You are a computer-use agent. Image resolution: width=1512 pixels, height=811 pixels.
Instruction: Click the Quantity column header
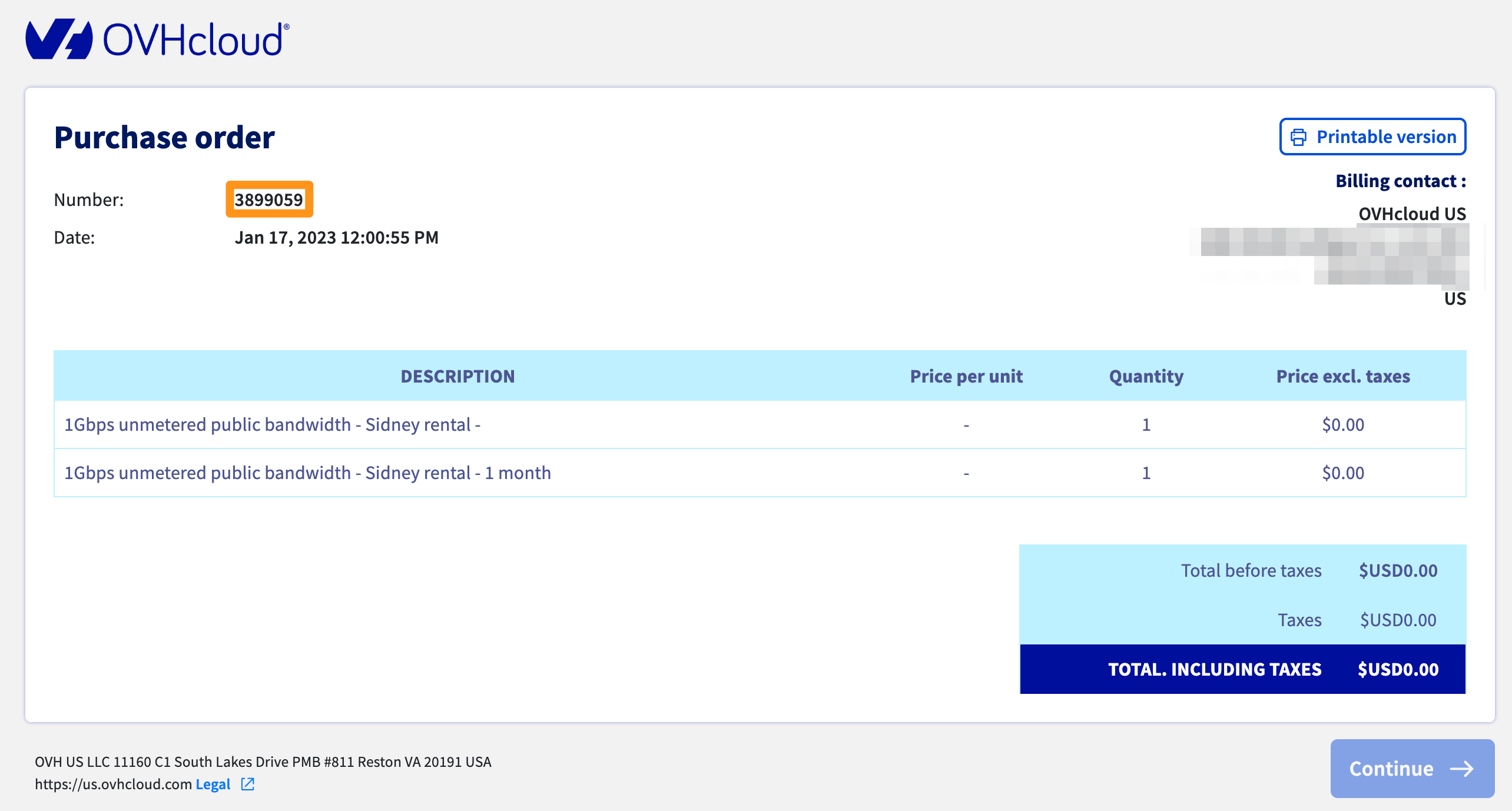point(1146,376)
